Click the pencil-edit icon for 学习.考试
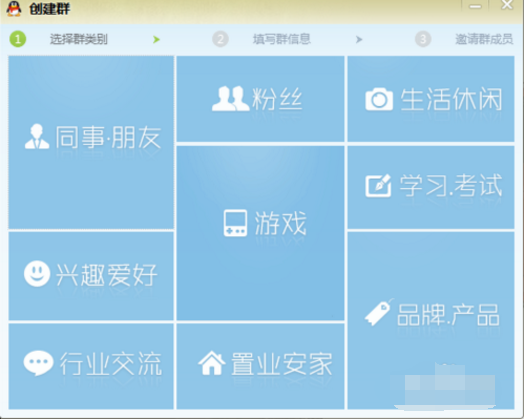Screen dimensions: 524x419 [x=378, y=185]
